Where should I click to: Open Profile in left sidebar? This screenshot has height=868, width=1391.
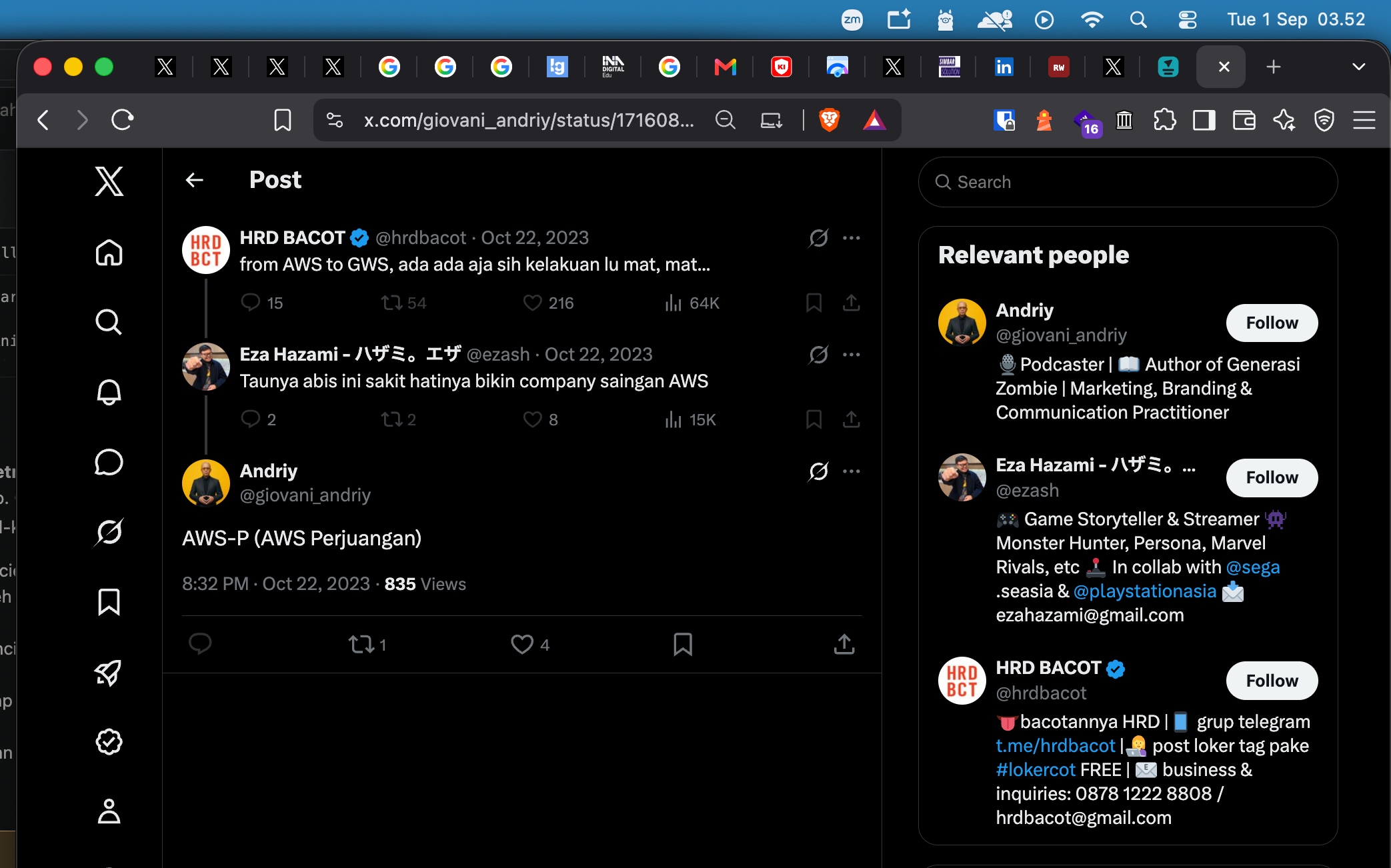point(109,811)
